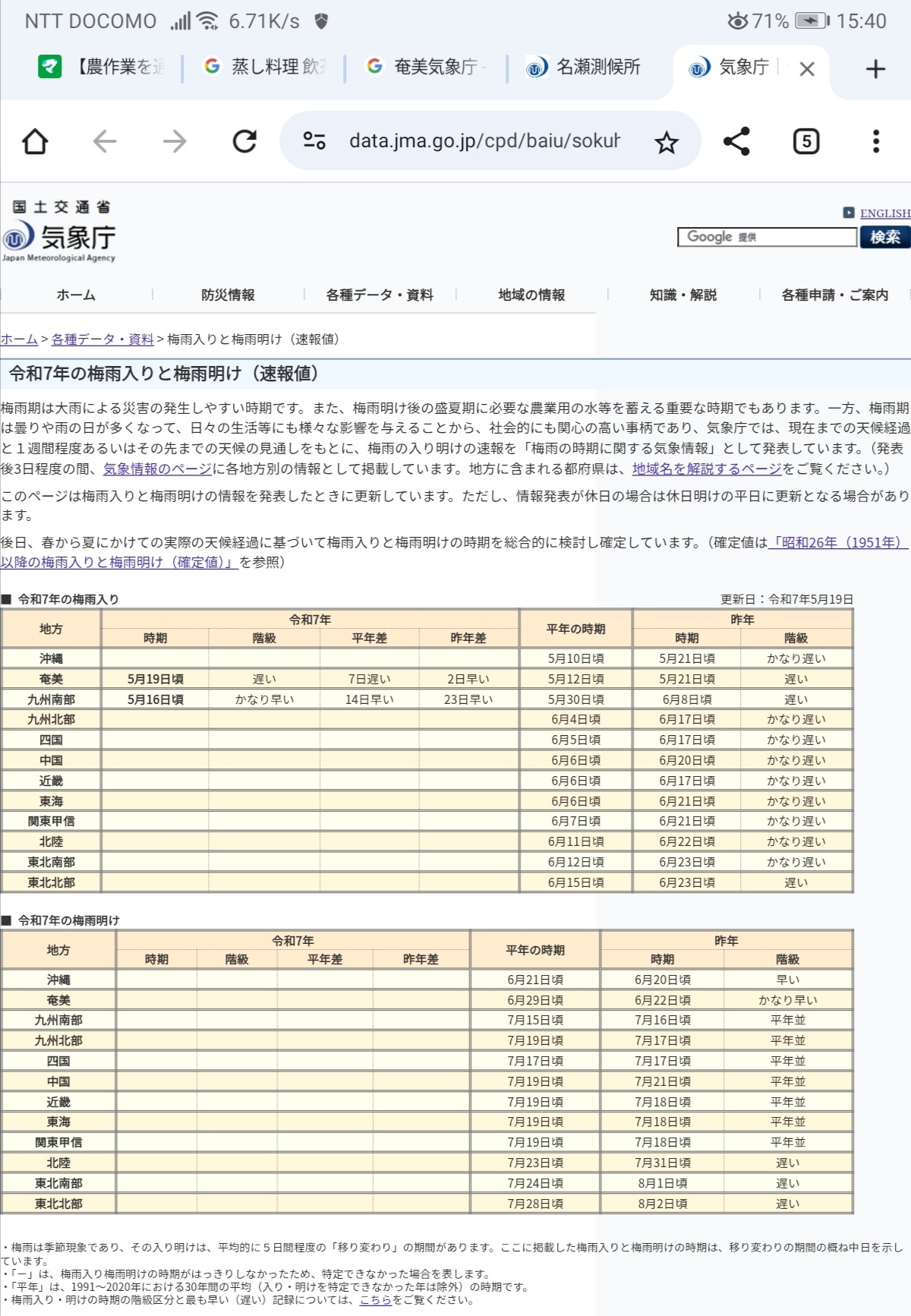
Task: Click the ホーム breadcrumb link
Action: [x=19, y=339]
